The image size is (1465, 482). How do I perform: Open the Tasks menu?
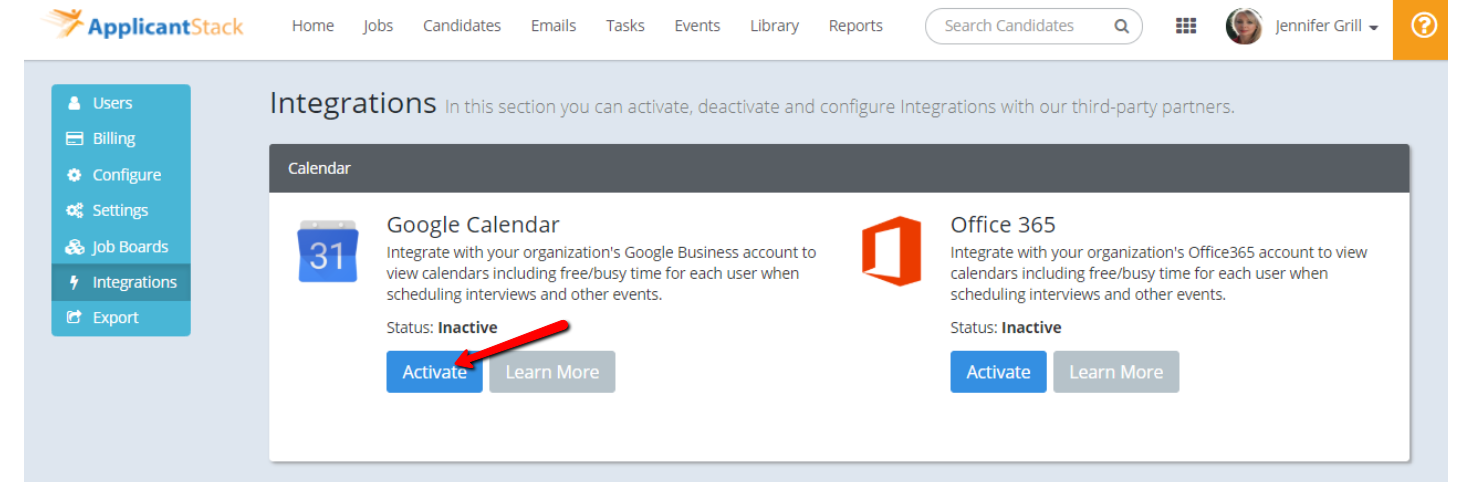(625, 26)
